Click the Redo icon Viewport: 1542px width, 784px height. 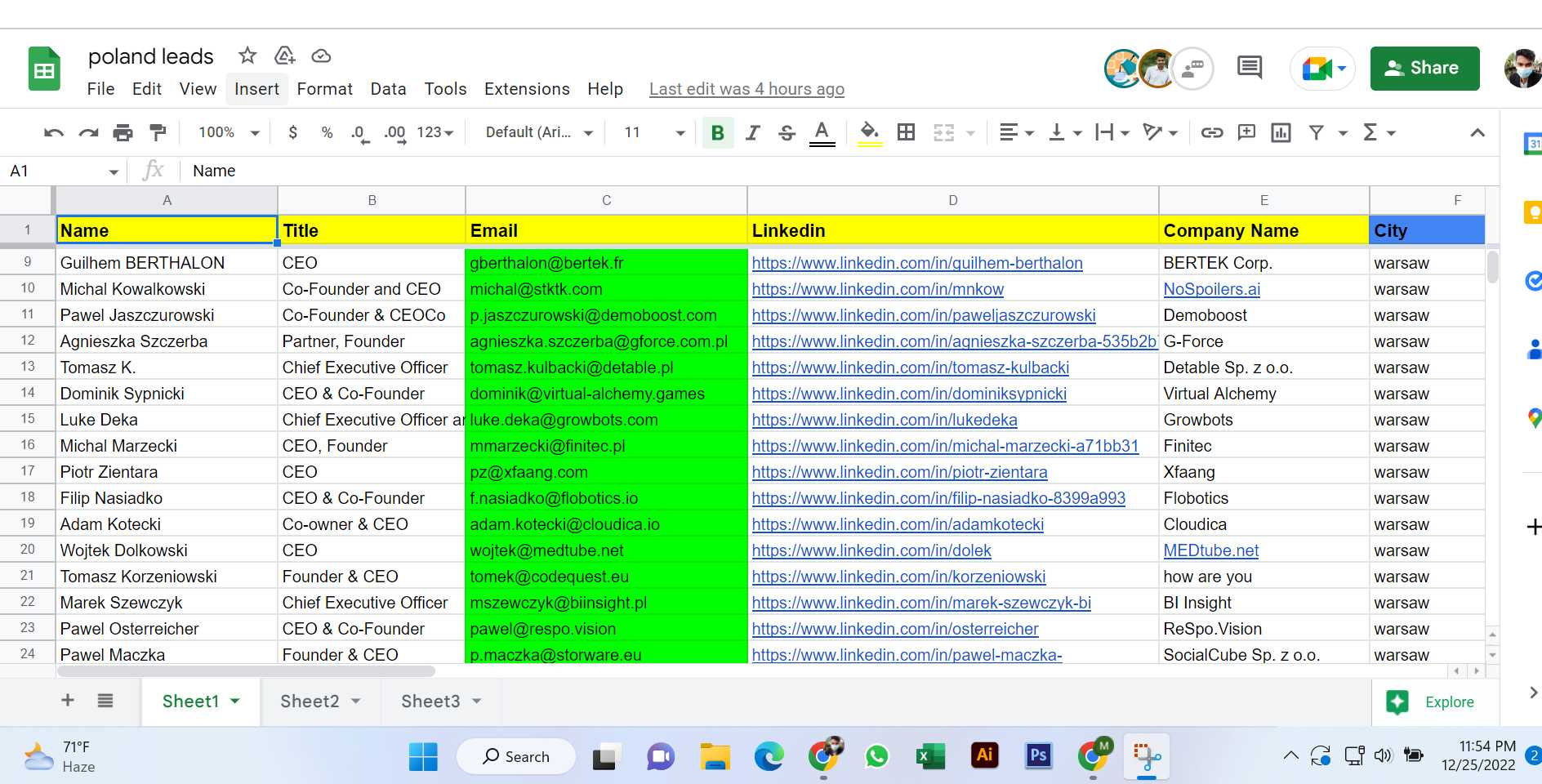click(x=88, y=132)
